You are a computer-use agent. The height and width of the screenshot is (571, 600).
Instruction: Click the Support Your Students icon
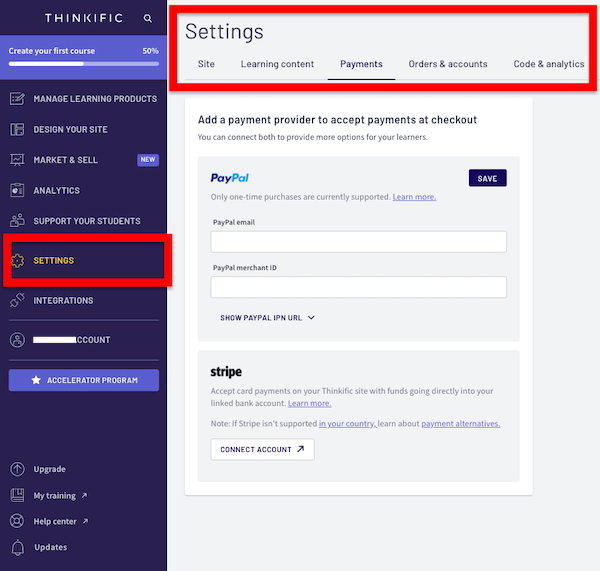(x=17, y=221)
